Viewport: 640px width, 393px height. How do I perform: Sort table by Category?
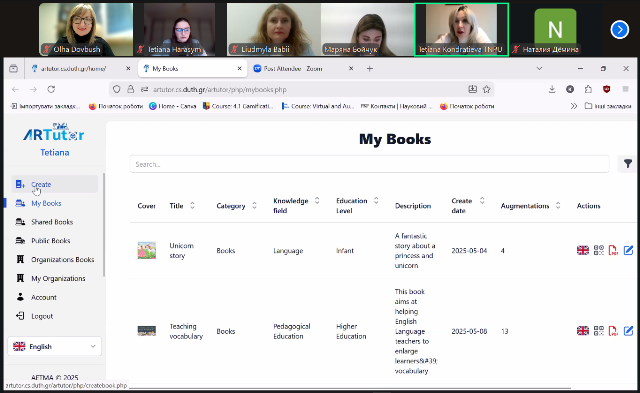(x=254, y=206)
